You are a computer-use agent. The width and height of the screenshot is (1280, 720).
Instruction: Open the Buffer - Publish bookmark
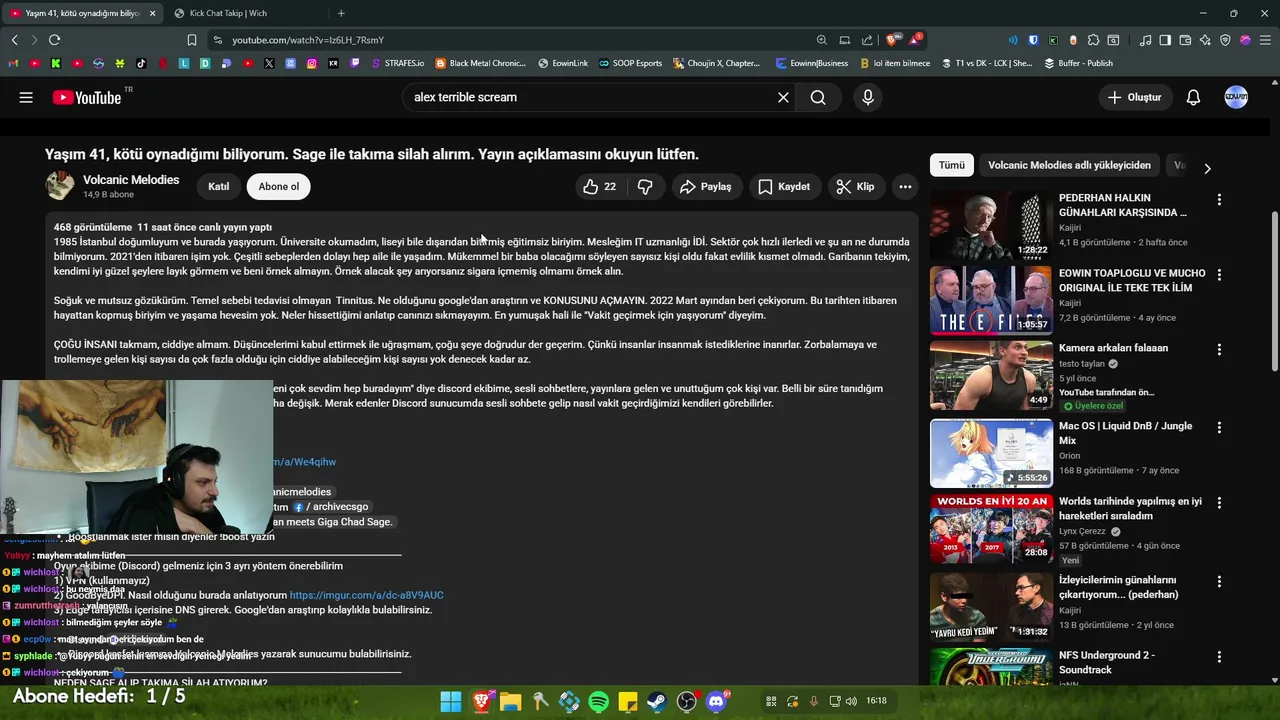point(1078,63)
